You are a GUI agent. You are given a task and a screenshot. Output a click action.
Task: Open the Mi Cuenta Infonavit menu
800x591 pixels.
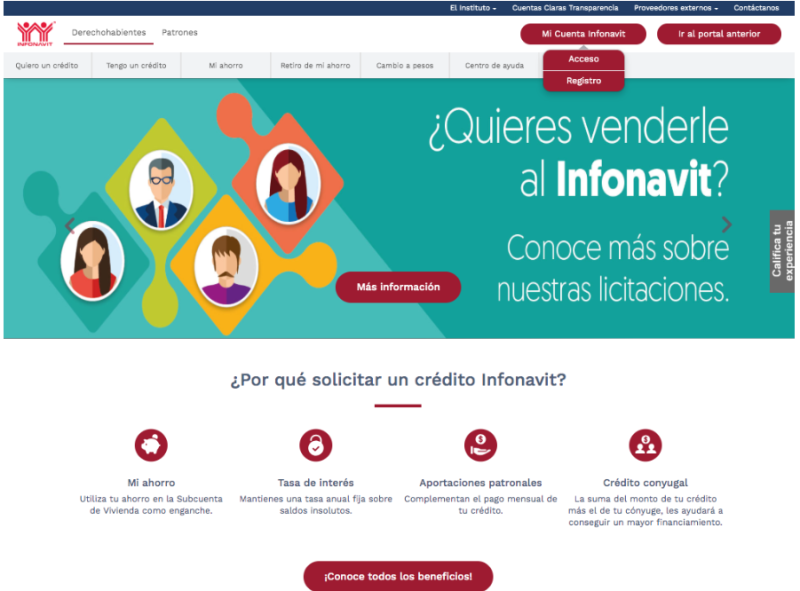[583, 34]
